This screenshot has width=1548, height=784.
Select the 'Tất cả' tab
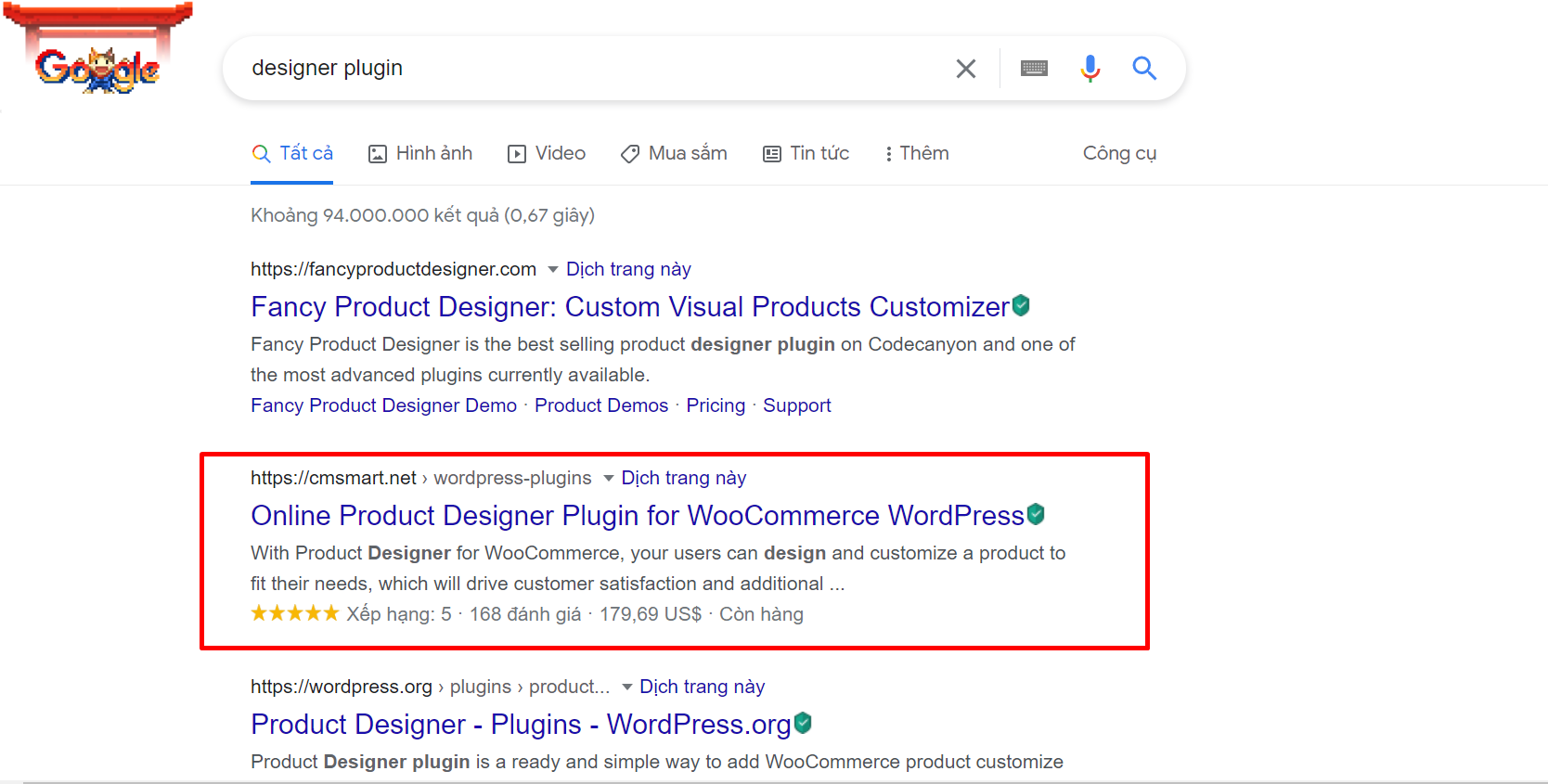coord(292,154)
